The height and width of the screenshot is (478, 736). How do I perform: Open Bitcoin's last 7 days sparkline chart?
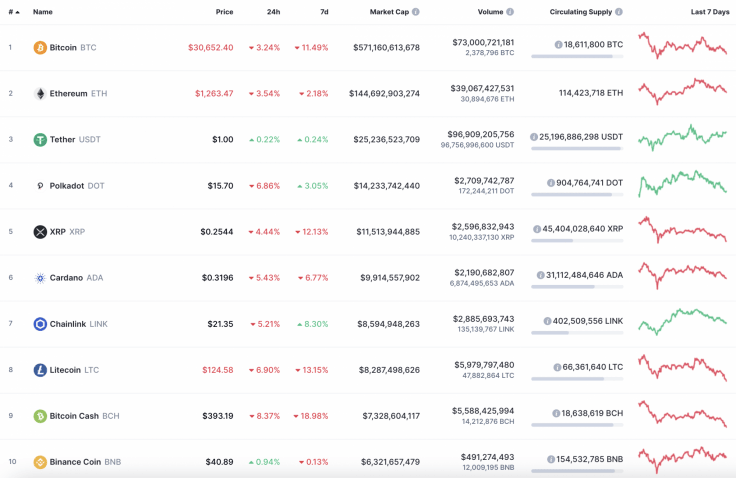point(683,47)
